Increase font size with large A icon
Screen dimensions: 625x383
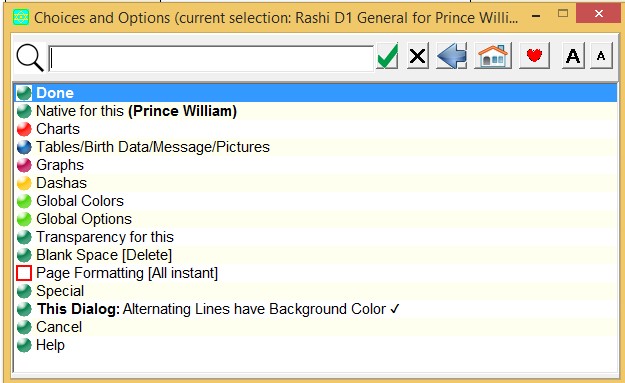coord(573,56)
